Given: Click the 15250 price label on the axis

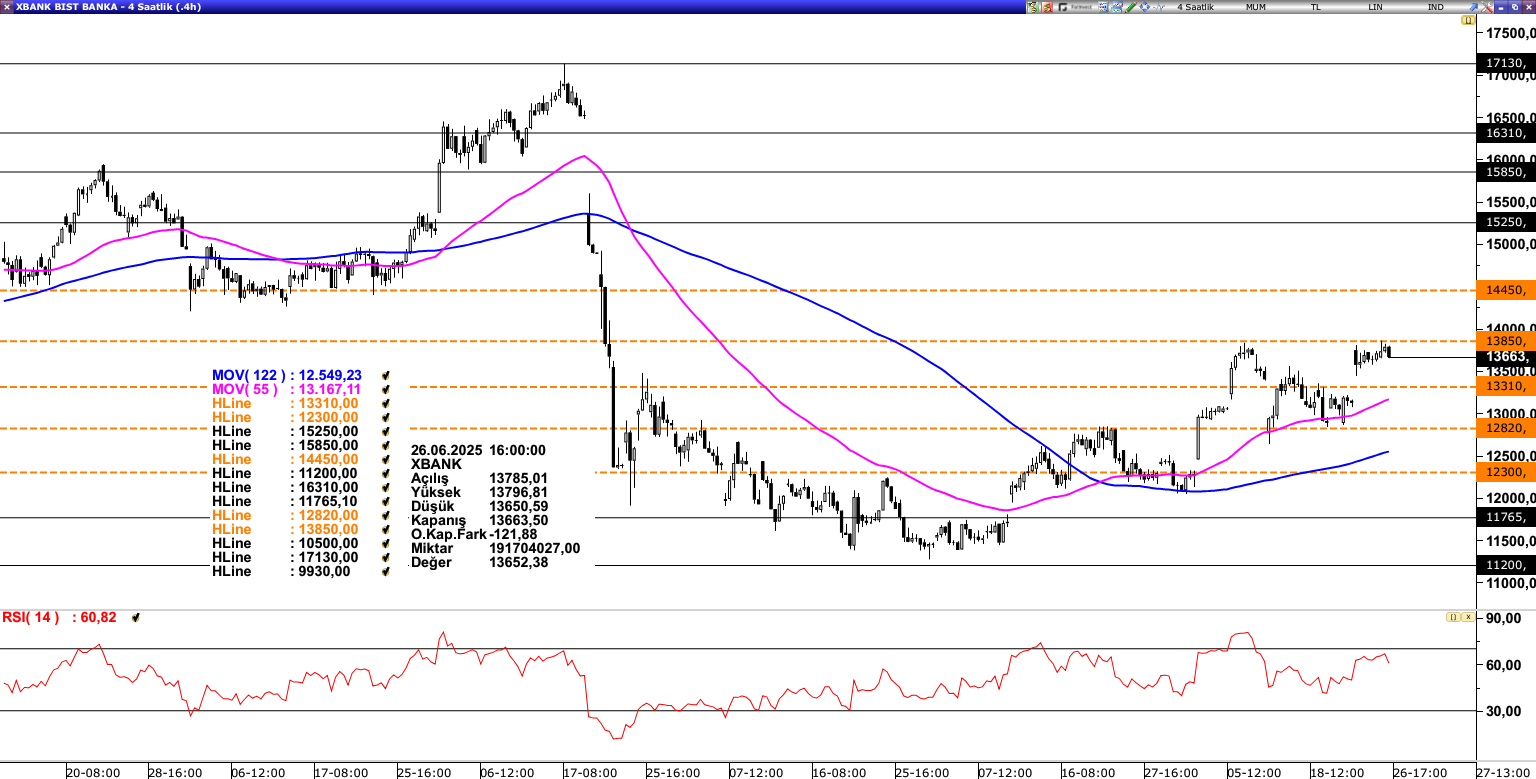Looking at the screenshot, I should (x=1505, y=223).
